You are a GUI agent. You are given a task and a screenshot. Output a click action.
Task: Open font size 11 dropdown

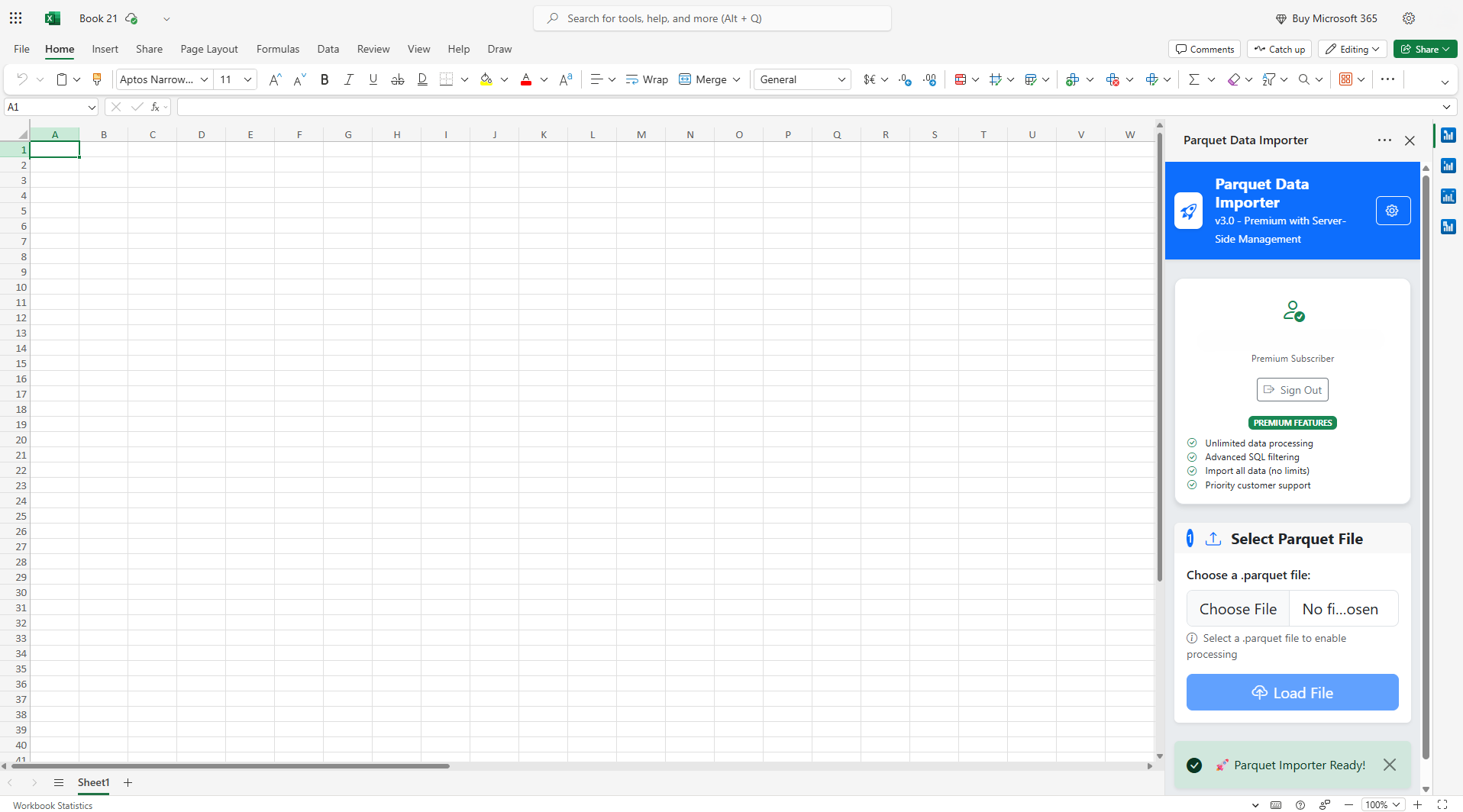pyautogui.click(x=247, y=79)
